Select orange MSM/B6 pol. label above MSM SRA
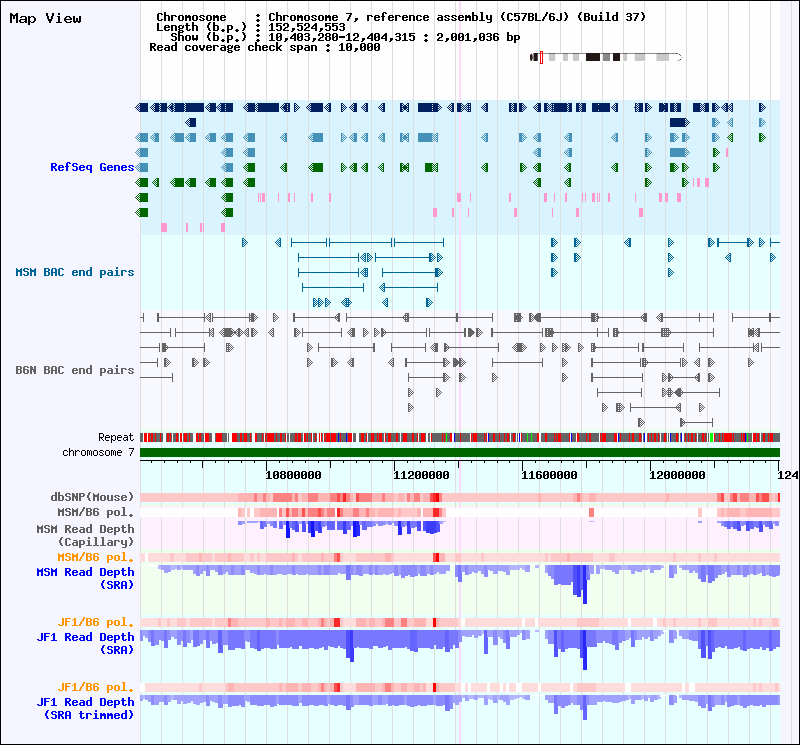This screenshot has height=745, width=800. point(95,557)
